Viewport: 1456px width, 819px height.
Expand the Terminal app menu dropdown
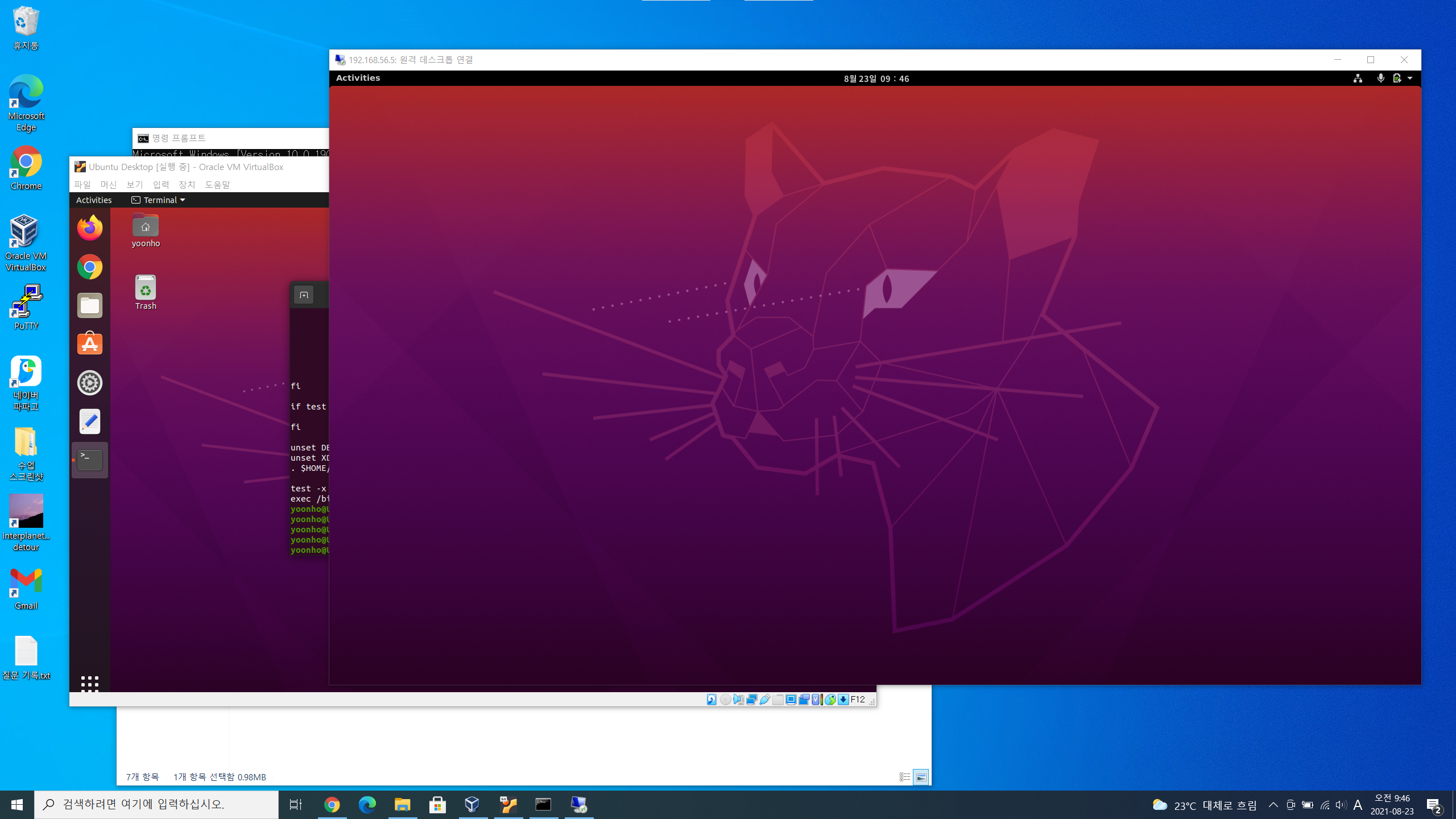point(183,200)
